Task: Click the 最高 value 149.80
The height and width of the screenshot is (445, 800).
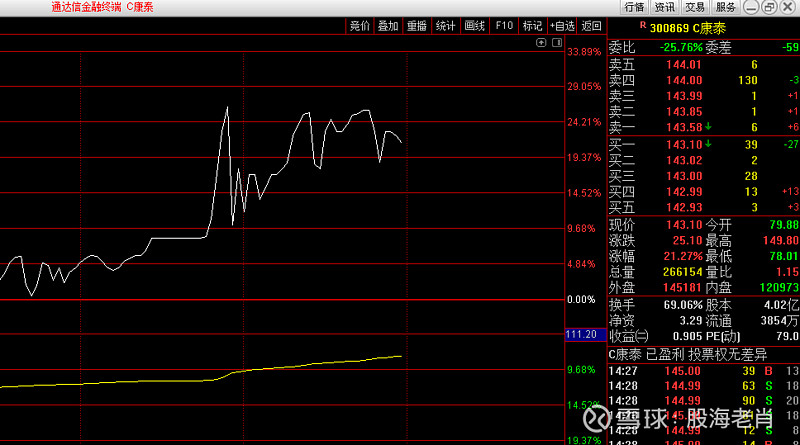Action: tap(781, 241)
